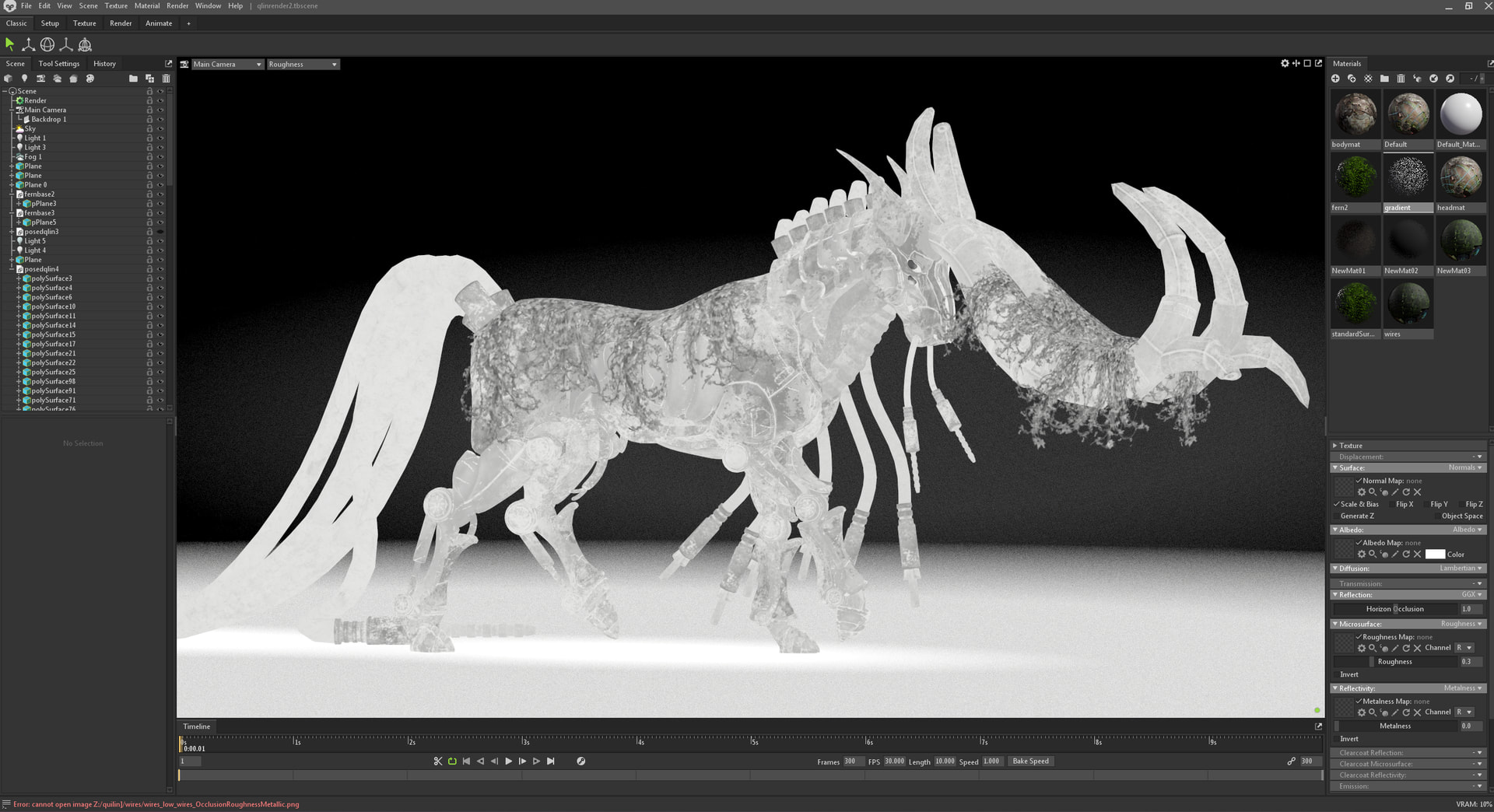Add a new camera object
1494x812 pixels.
[40, 79]
